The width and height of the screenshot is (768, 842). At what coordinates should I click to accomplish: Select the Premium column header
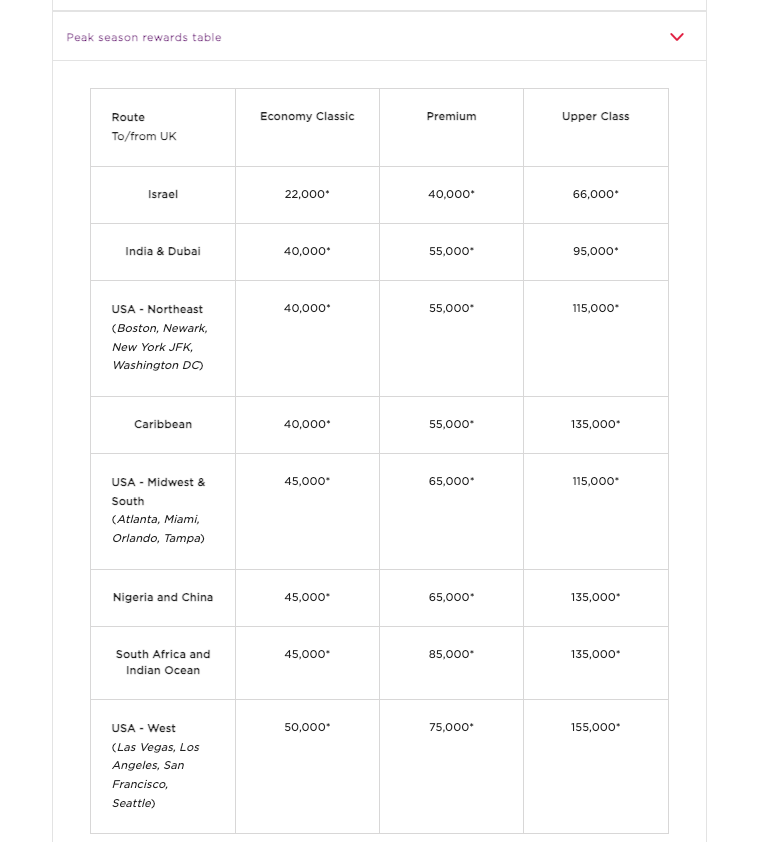point(451,116)
